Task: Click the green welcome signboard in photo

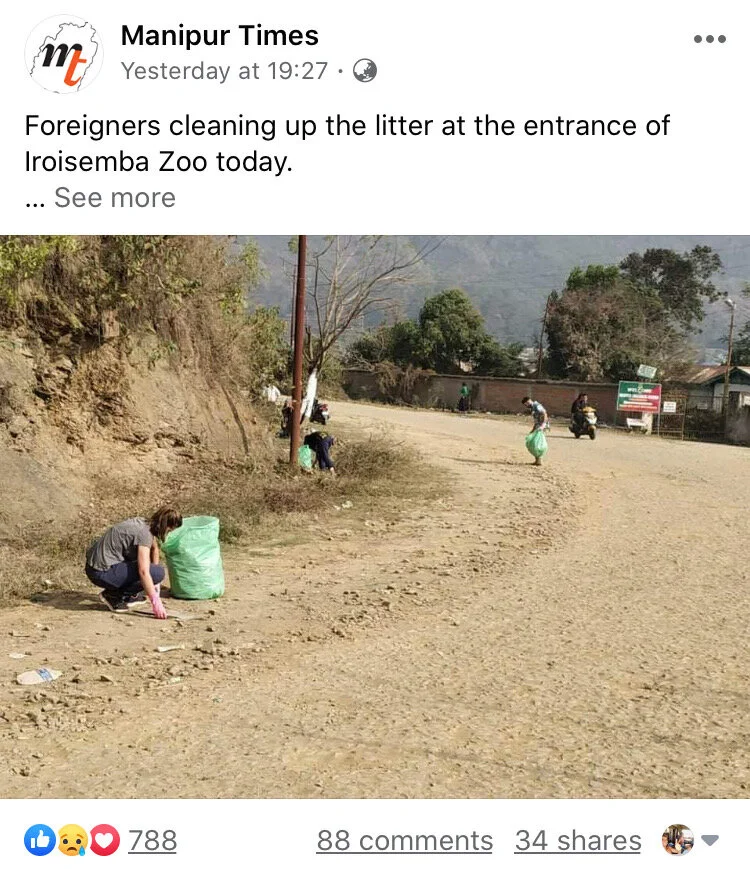Action: 639,396
